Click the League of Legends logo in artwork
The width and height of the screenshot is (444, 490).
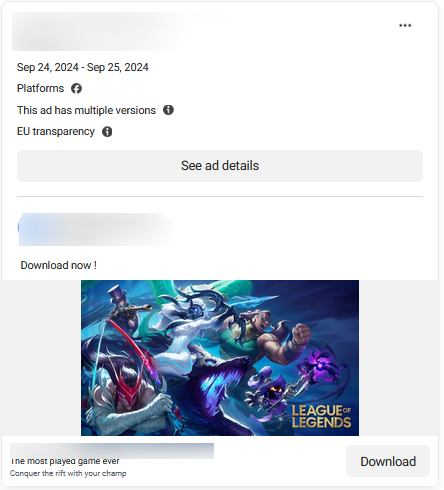[321, 416]
